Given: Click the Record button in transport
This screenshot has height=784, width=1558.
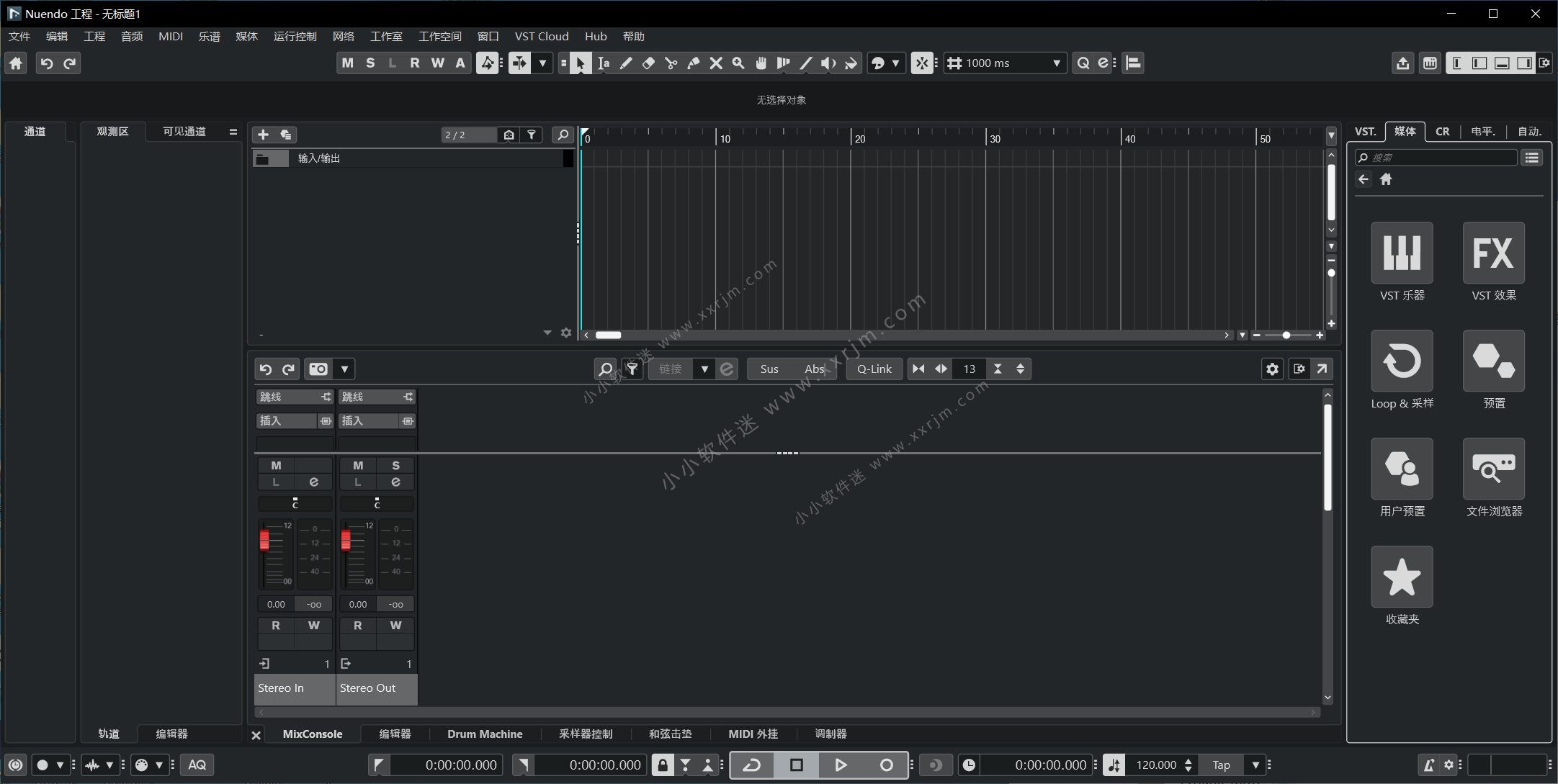Looking at the screenshot, I should (886, 765).
